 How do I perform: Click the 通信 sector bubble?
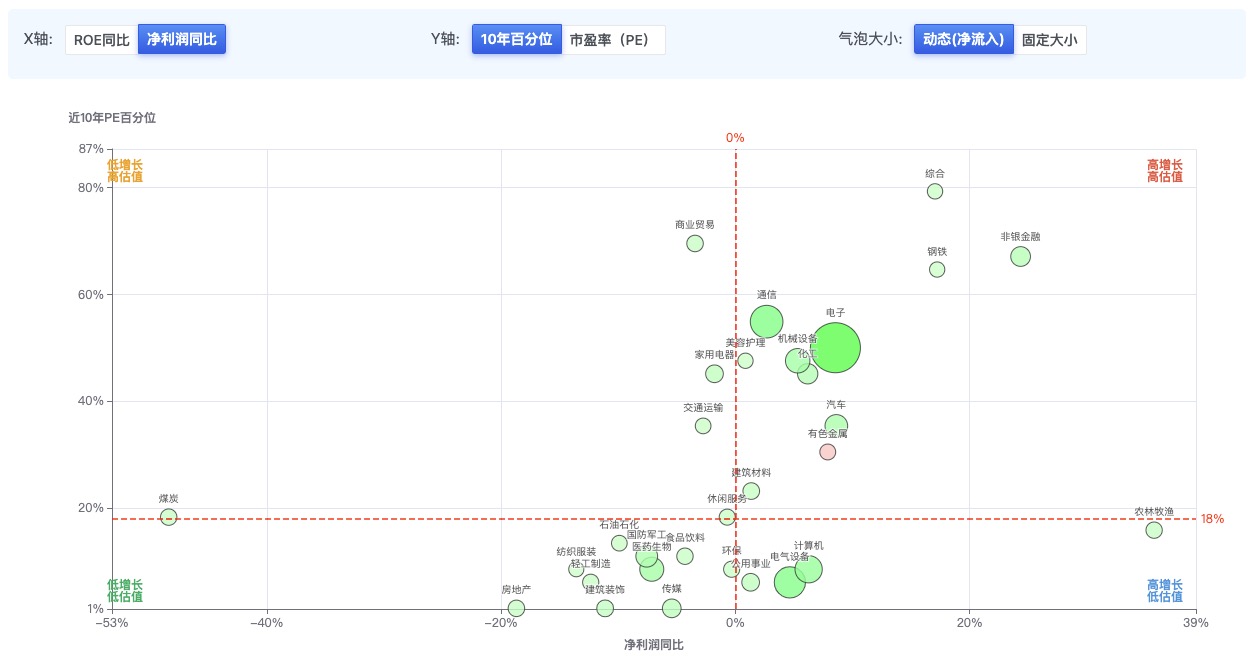(766, 321)
